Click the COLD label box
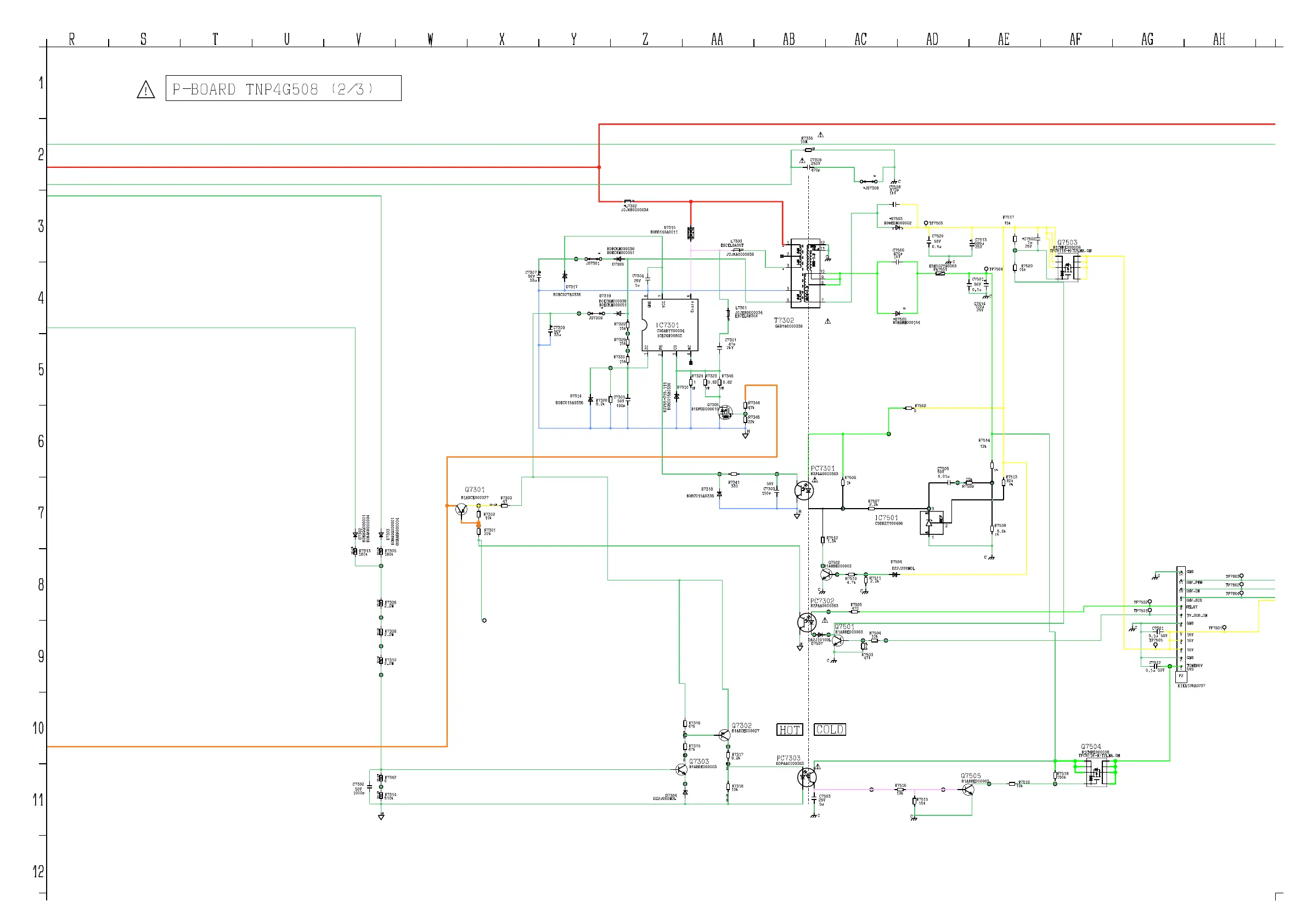1307x924 pixels. (x=830, y=730)
